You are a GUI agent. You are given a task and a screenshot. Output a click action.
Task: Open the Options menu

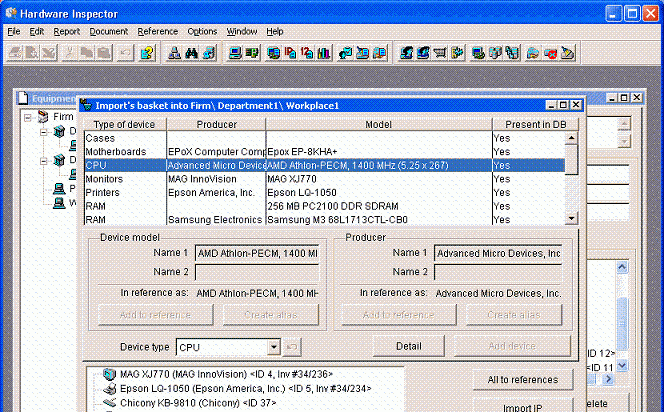pyautogui.click(x=202, y=31)
